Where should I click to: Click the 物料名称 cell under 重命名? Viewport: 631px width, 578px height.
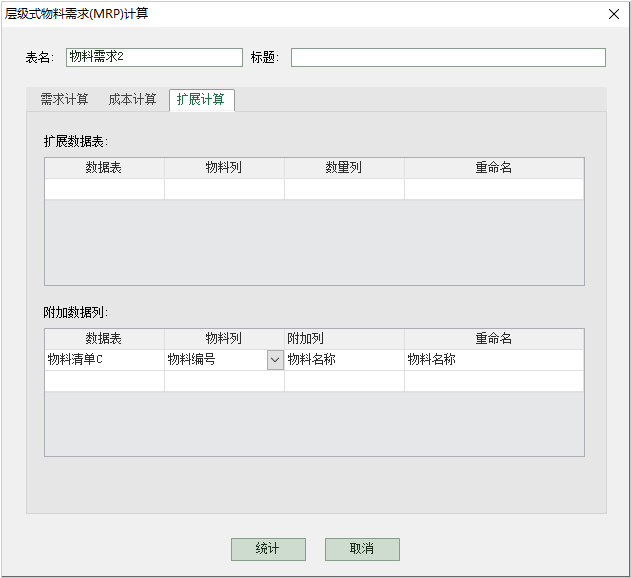[x=493, y=360]
